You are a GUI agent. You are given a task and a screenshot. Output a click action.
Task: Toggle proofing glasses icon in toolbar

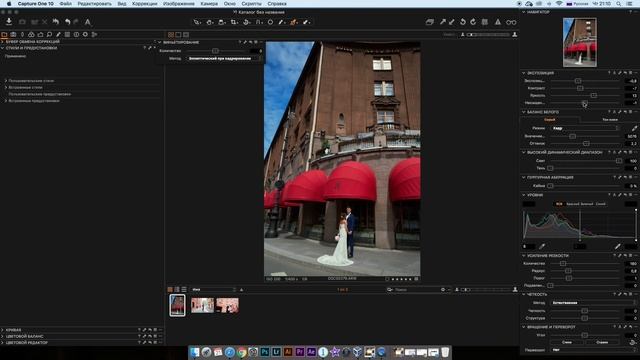click(511, 22)
